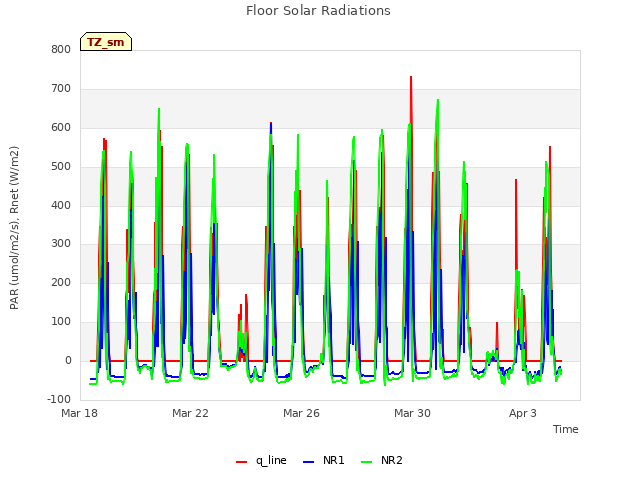Click the green NR2 peak near Mar 31
This screenshot has width=640, height=480.
coord(438,100)
